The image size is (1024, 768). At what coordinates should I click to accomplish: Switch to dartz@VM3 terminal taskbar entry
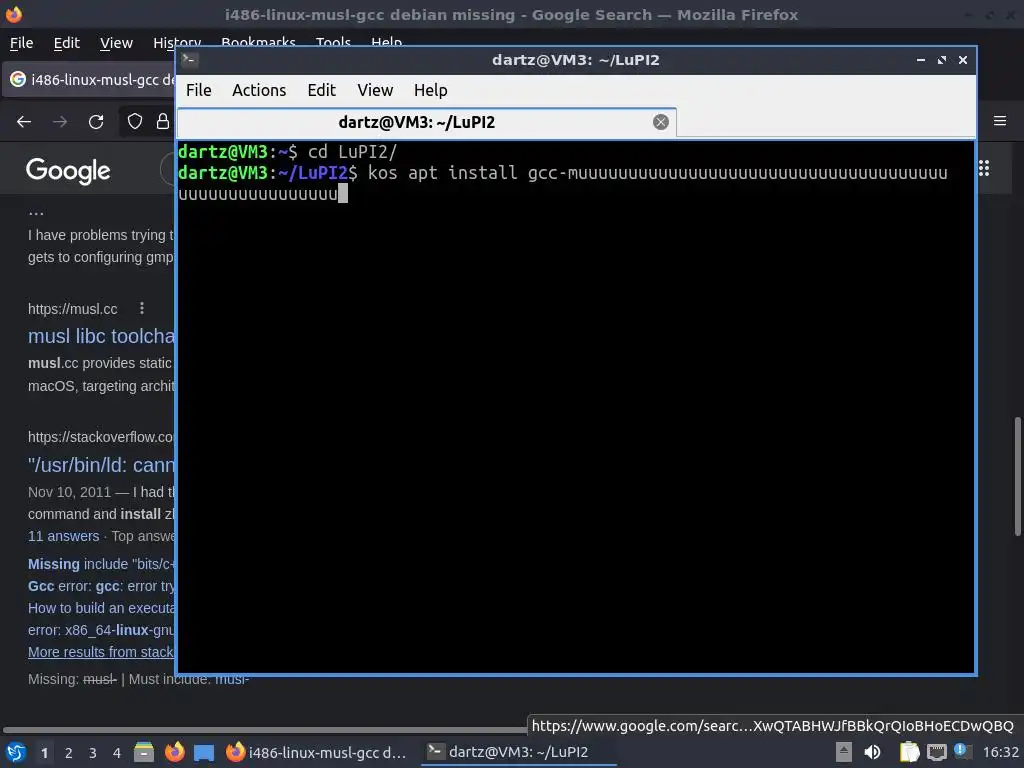519,752
